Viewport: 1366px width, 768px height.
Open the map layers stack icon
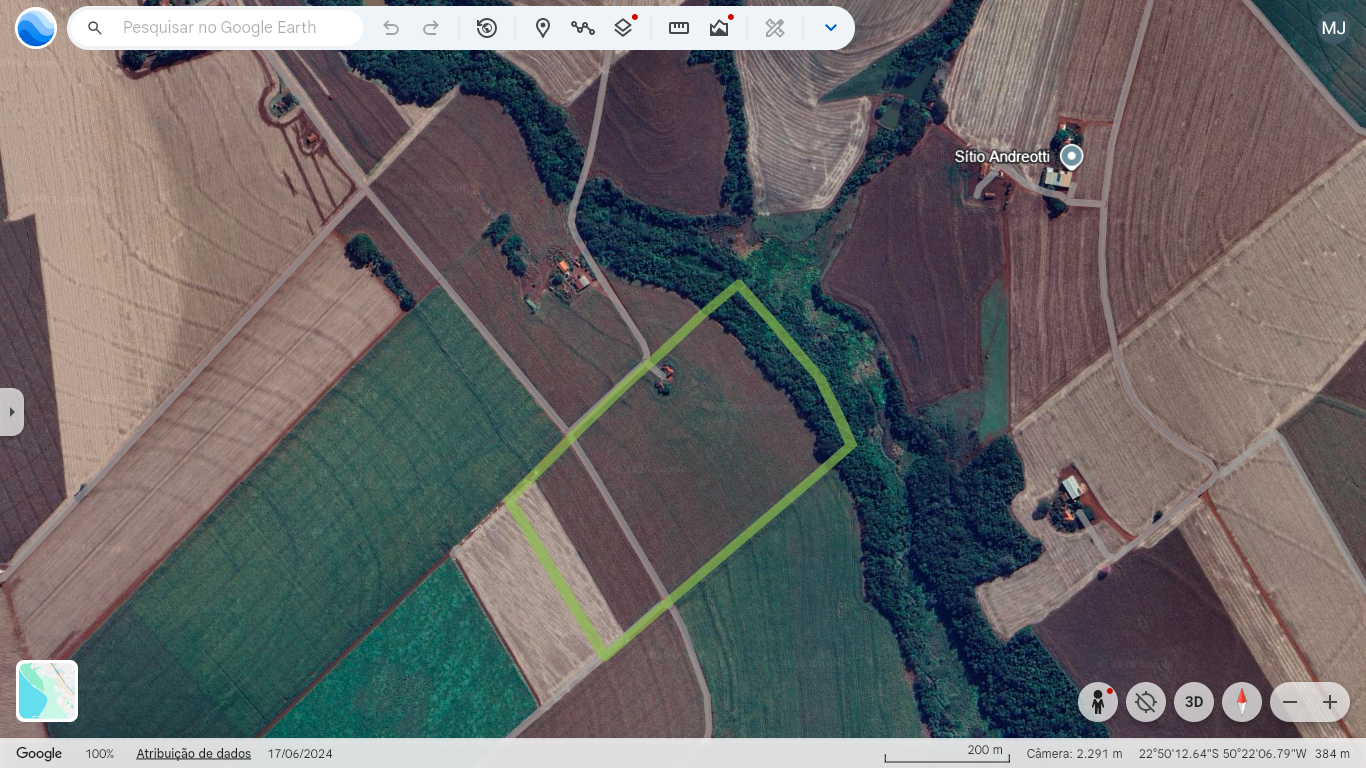(x=623, y=28)
